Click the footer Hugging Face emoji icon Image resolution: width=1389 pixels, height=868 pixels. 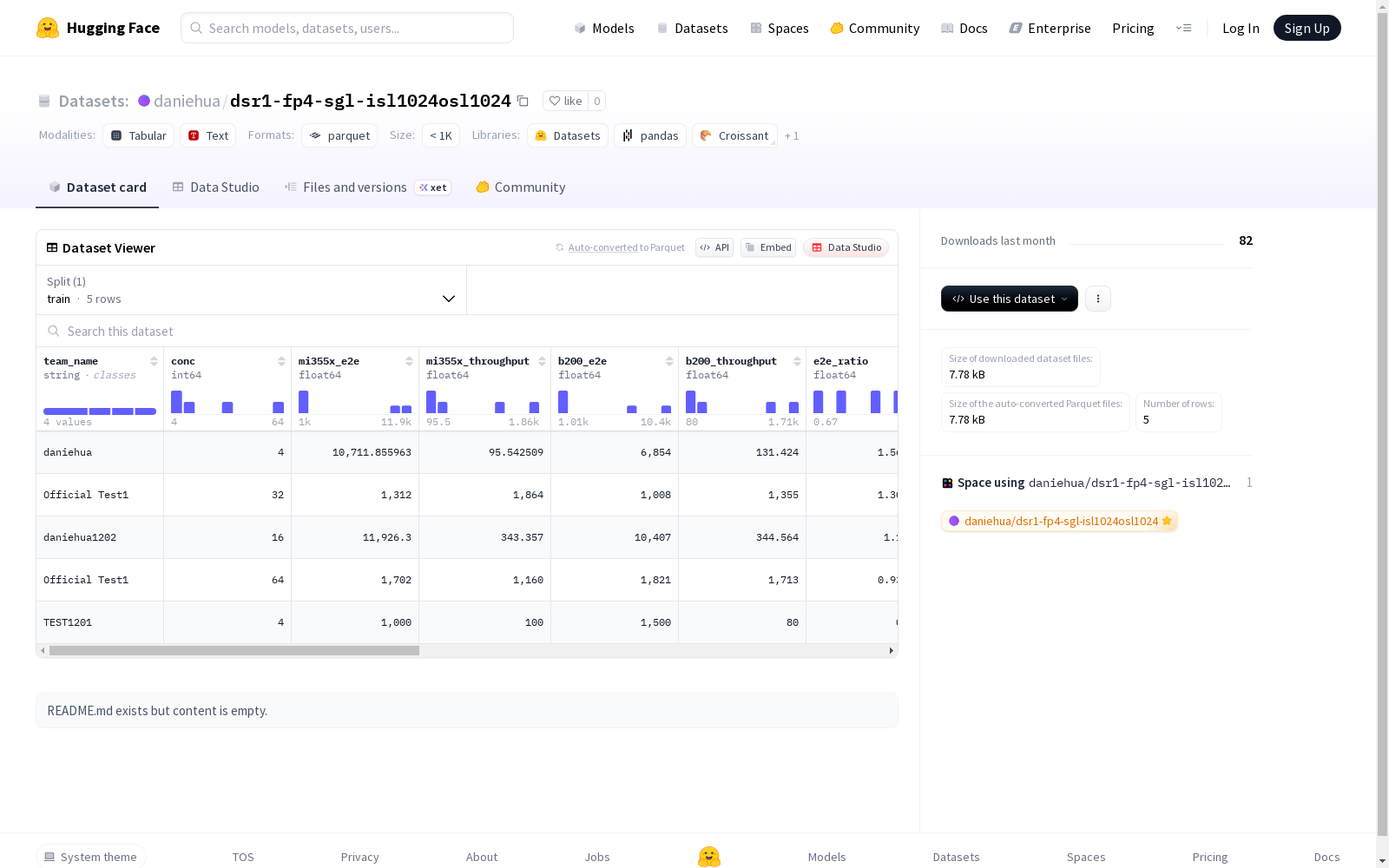709,857
